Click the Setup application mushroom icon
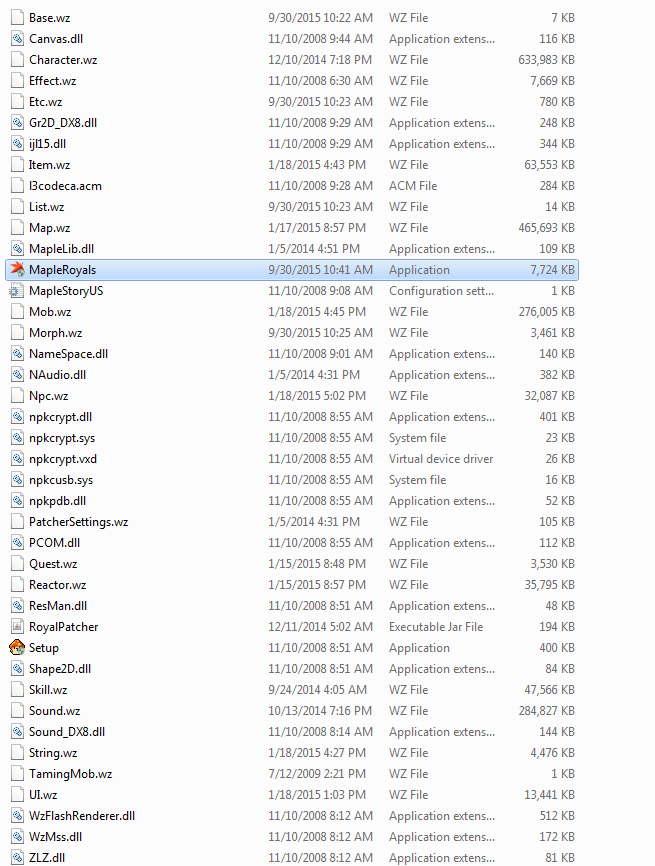 coord(17,647)
